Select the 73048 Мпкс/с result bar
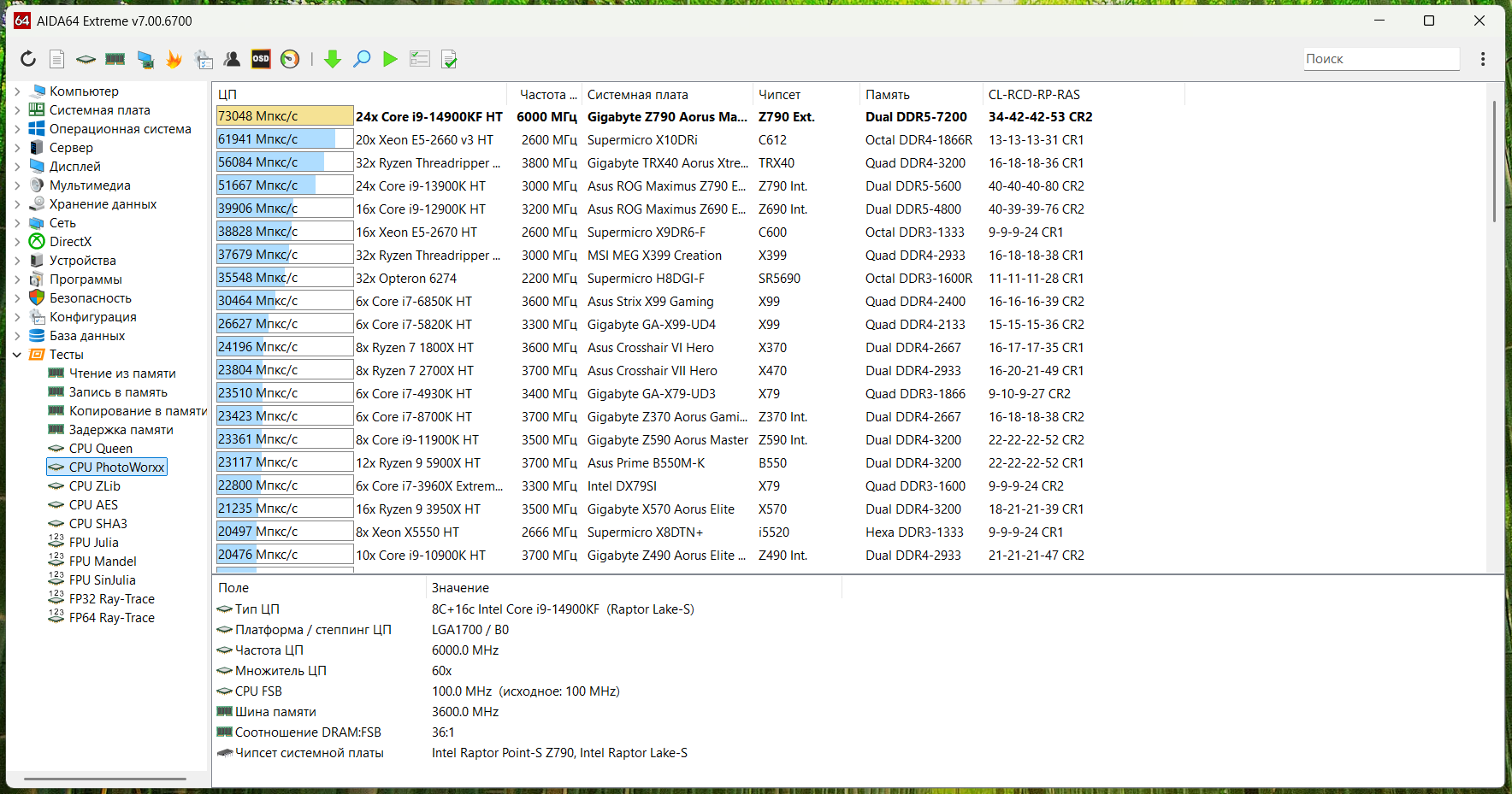The image size is (1512, 794). click(285, 116)
